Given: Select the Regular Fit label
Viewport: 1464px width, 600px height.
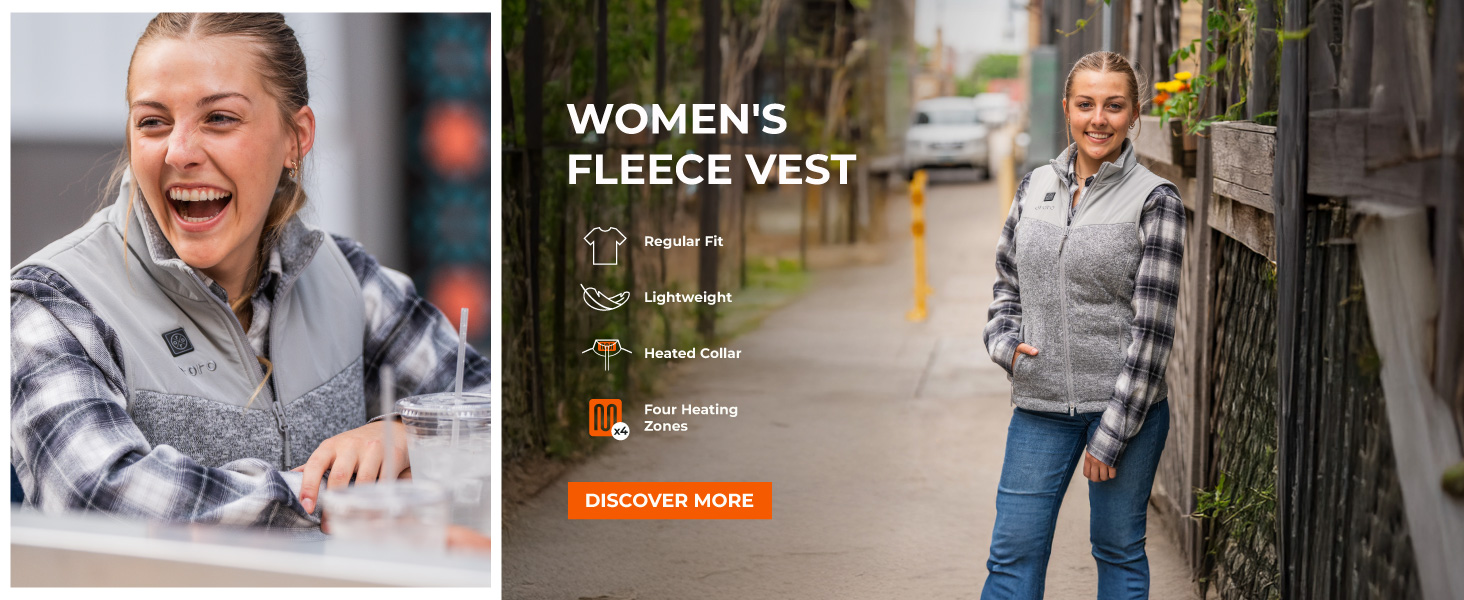Looking at the screenshot, I should click(683, 241).
